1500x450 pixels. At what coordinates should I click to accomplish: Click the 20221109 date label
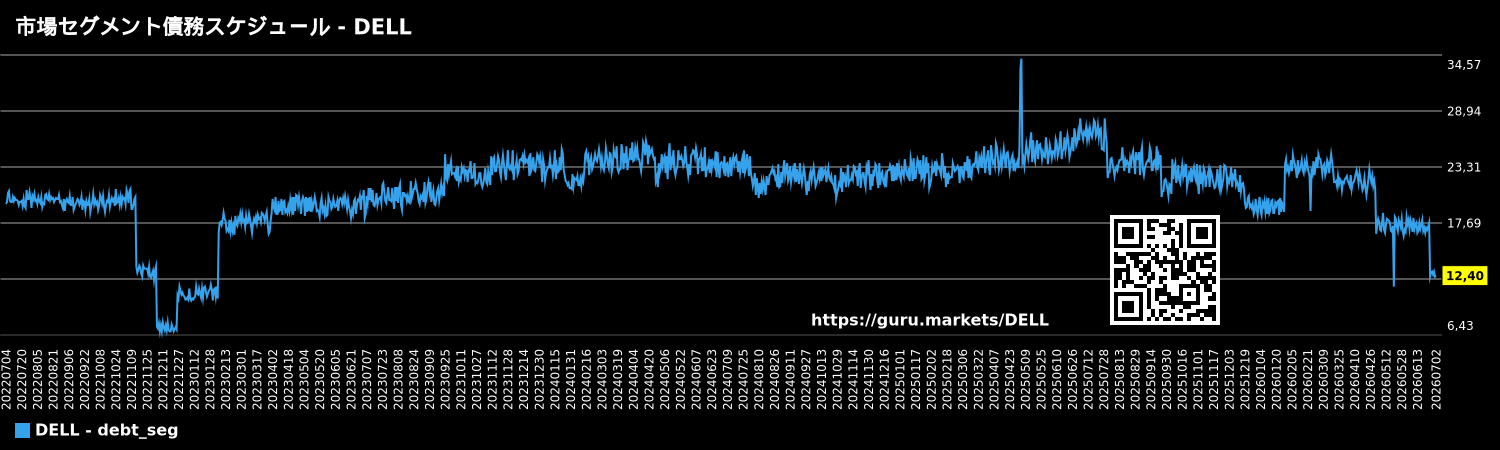(x=131, y=378)
